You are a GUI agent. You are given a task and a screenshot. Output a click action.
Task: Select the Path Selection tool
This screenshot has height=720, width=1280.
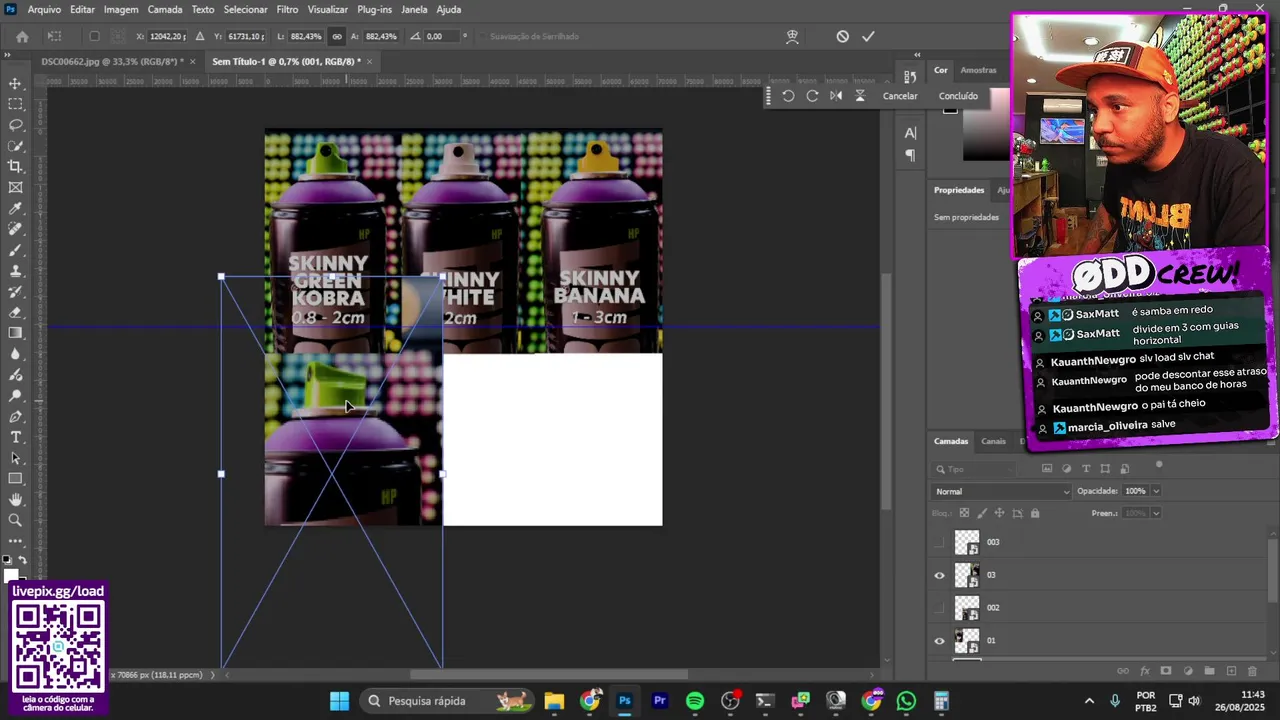pos(15,458)
